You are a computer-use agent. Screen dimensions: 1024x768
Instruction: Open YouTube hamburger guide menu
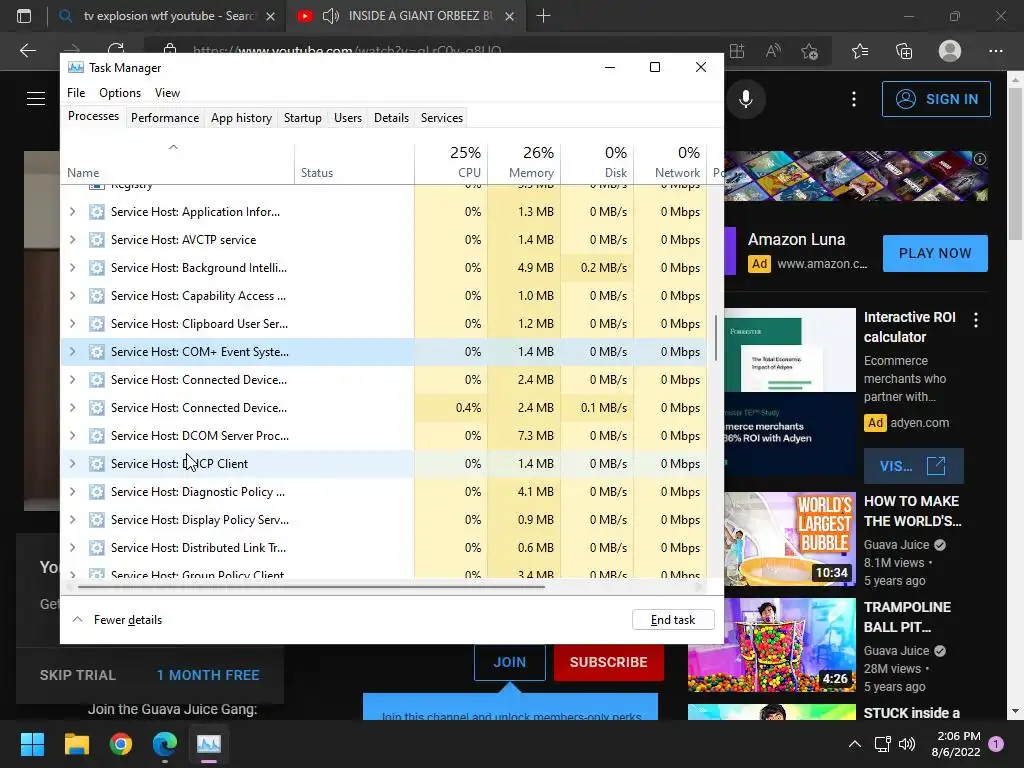[36, 99]
